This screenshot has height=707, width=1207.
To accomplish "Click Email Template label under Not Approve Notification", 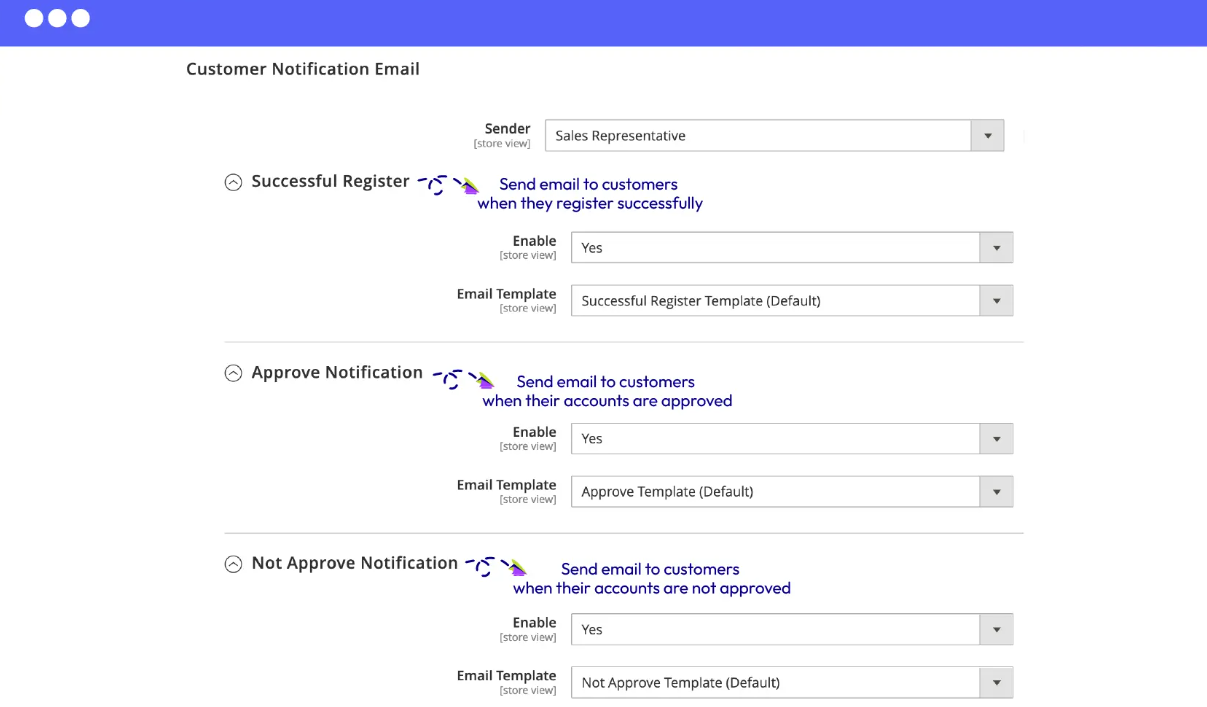I will pyautogui.click(x=507, y=676).
